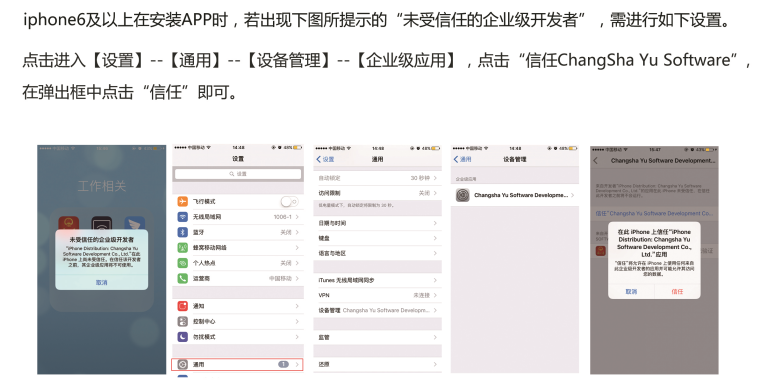761x385 pixels.
Task: Click the 未受信任的企业级开发者 alert title
Action: point(101,240)
